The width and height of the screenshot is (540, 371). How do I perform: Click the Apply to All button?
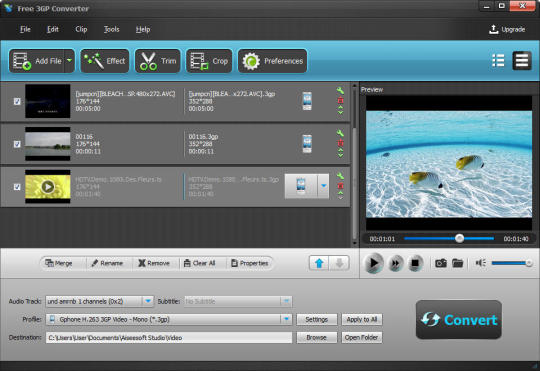pos(362,319)
